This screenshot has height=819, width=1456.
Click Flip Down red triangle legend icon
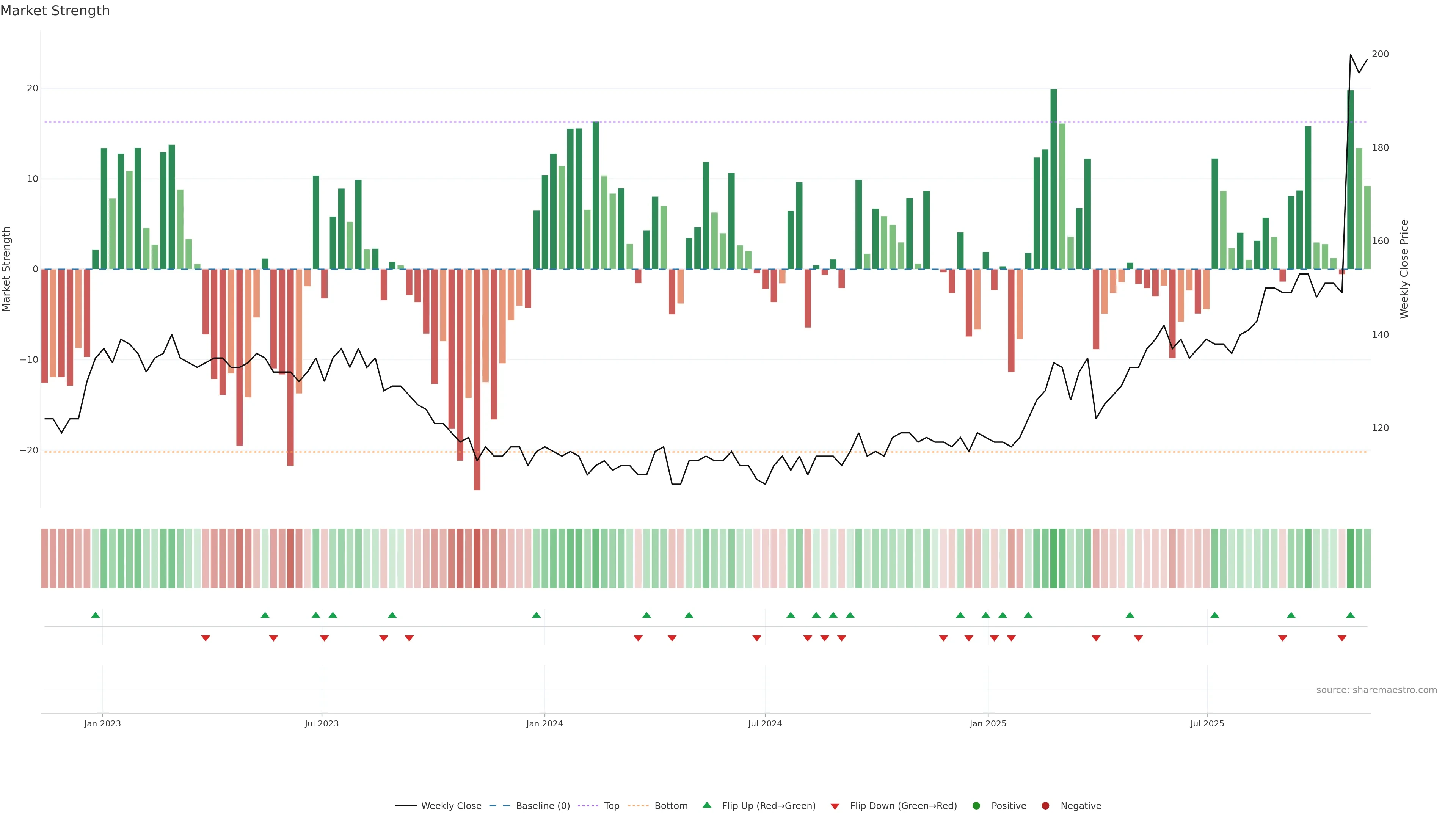(835, 806)
